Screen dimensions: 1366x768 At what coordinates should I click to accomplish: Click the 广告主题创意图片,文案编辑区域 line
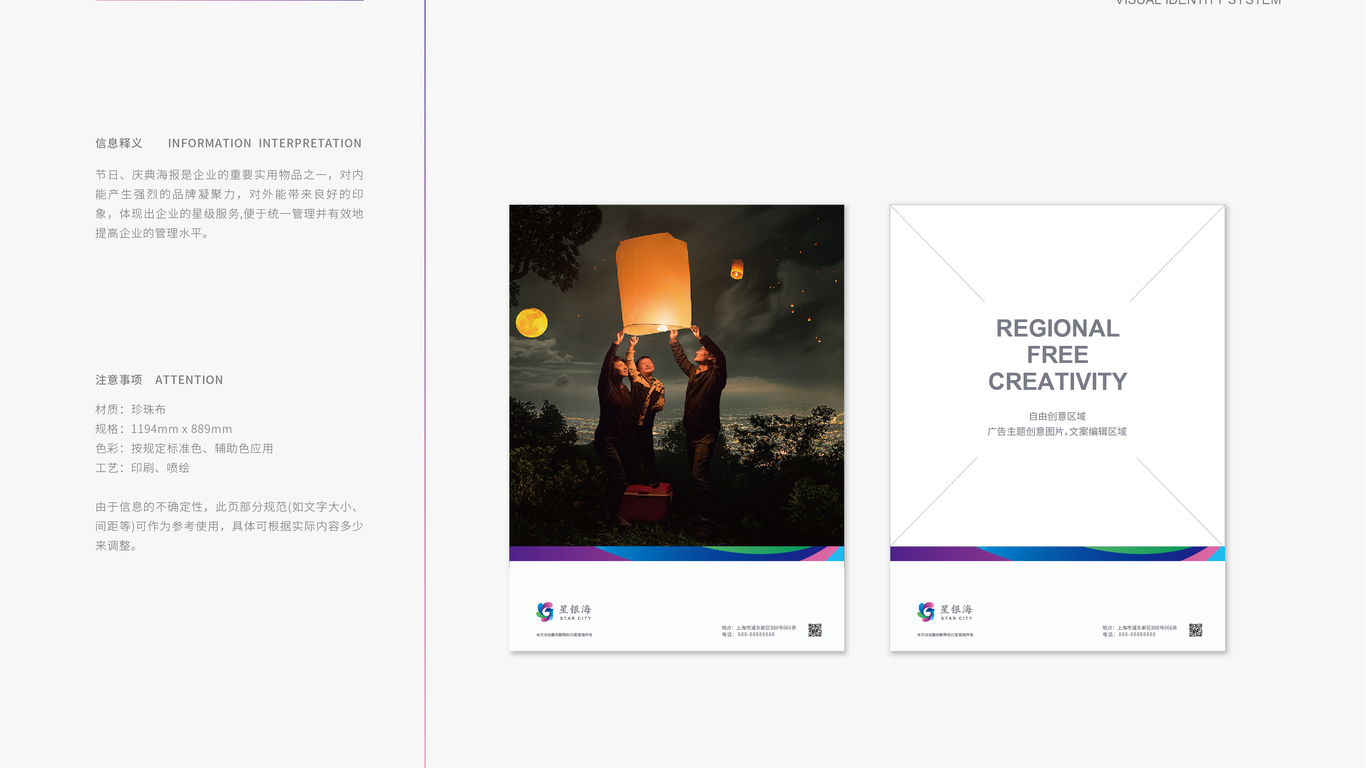coord(1057,432)
